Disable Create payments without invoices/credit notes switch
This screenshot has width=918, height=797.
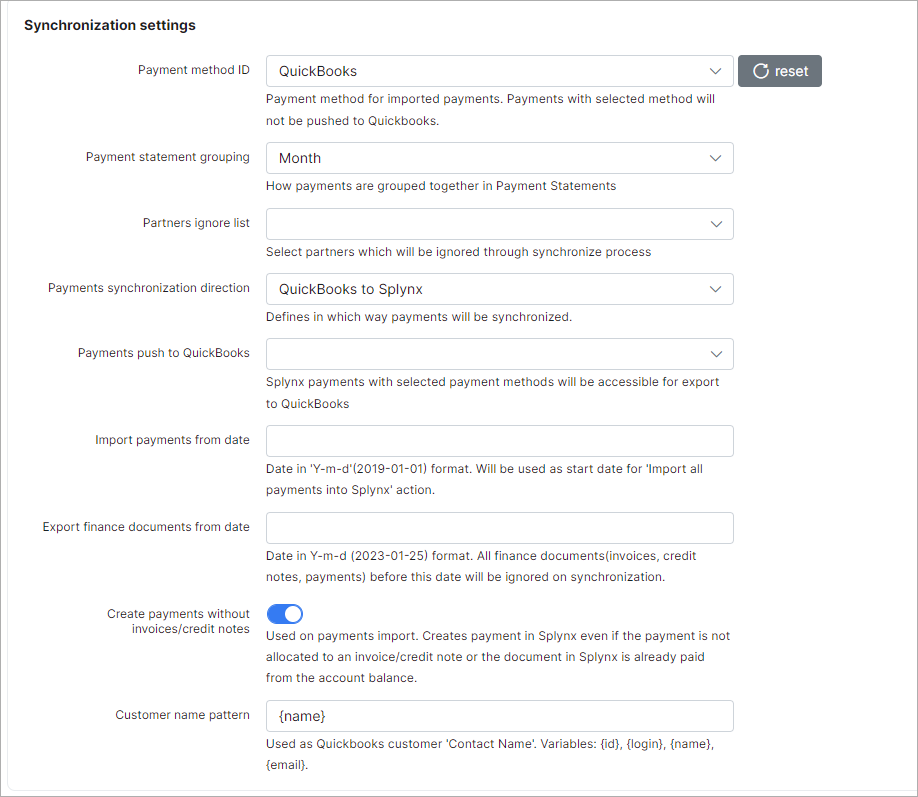tap(285, 614)
